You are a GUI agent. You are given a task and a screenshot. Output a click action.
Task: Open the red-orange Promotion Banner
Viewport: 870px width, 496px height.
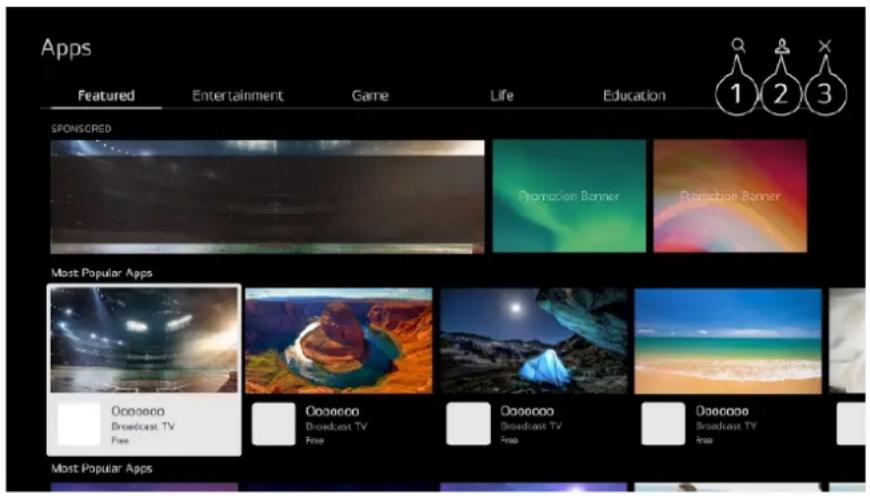pyautogui.click(x=730, y=196)
